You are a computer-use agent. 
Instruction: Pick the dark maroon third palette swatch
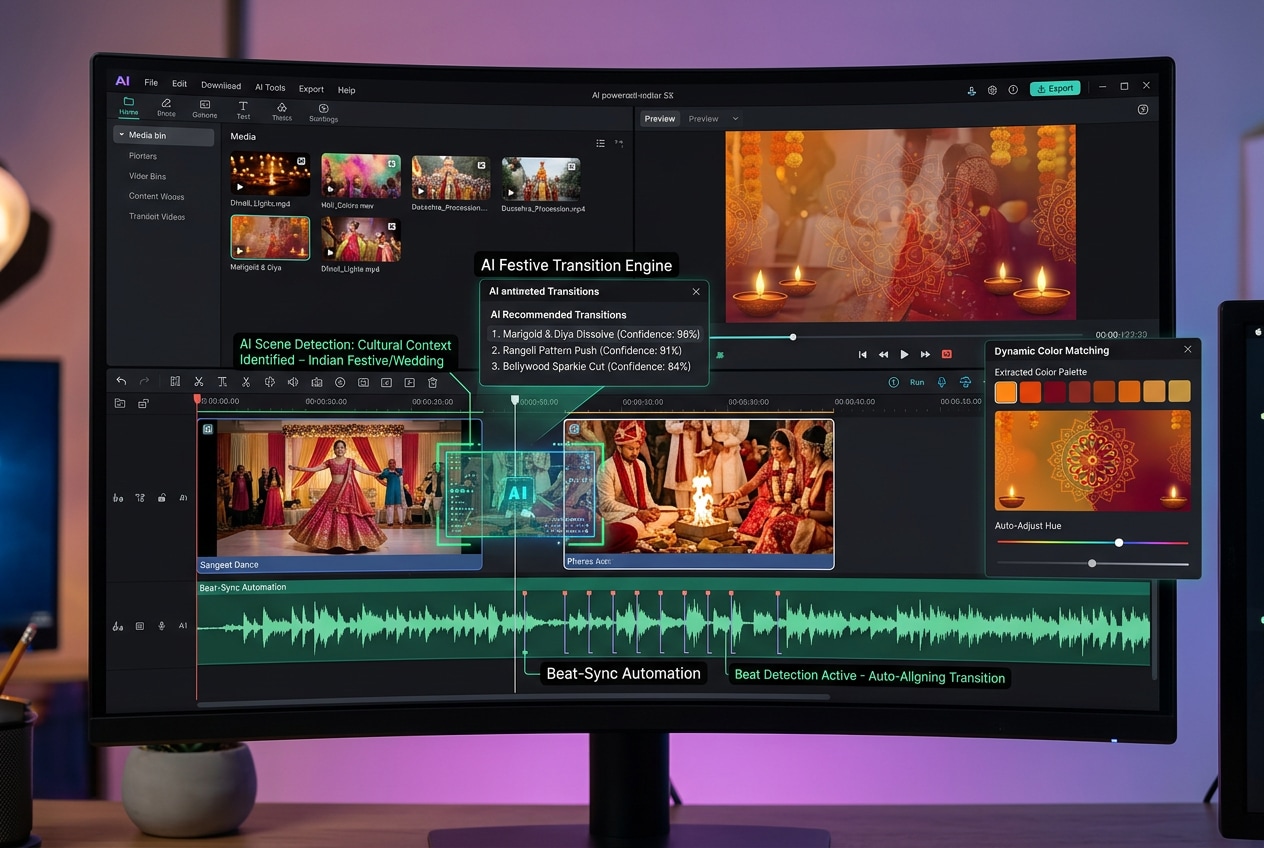coord(1055,391)
